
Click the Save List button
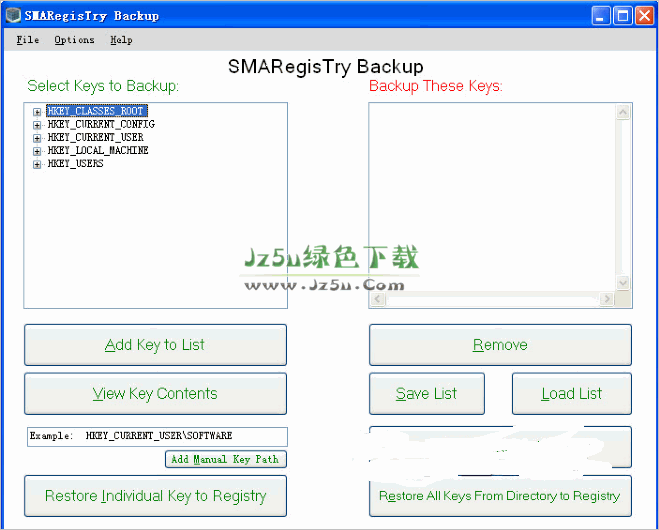click(427, 393)
